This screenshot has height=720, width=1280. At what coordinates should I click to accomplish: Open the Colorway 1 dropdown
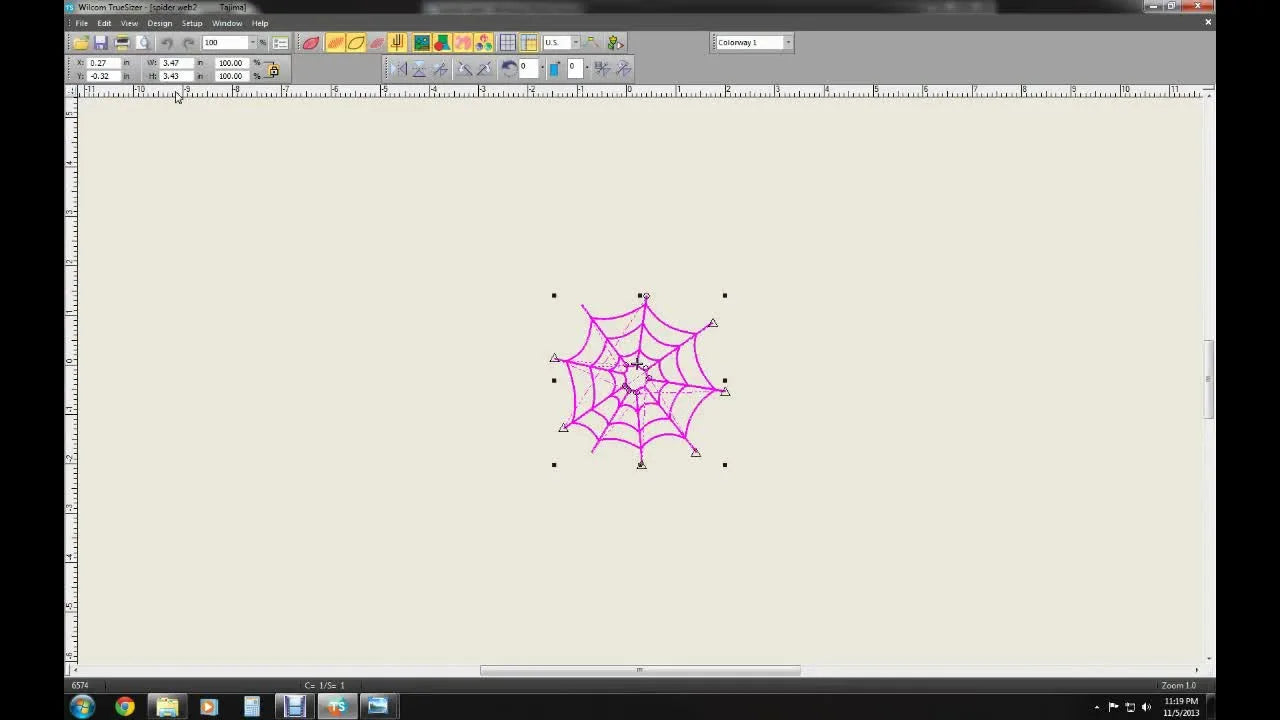787,42
